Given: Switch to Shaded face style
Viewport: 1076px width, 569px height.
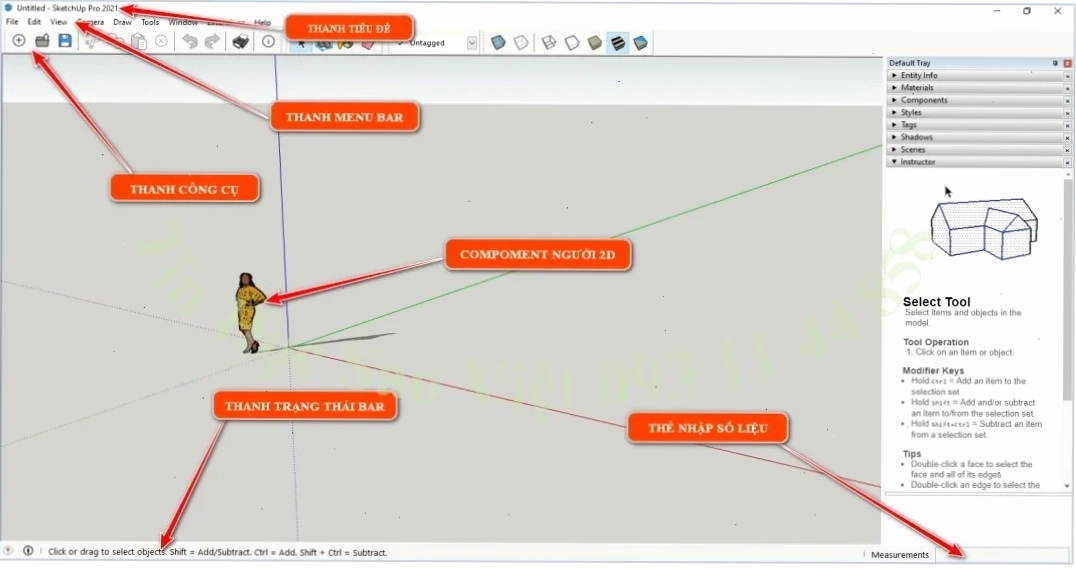Looking at the screenshot, I should 594,43.
